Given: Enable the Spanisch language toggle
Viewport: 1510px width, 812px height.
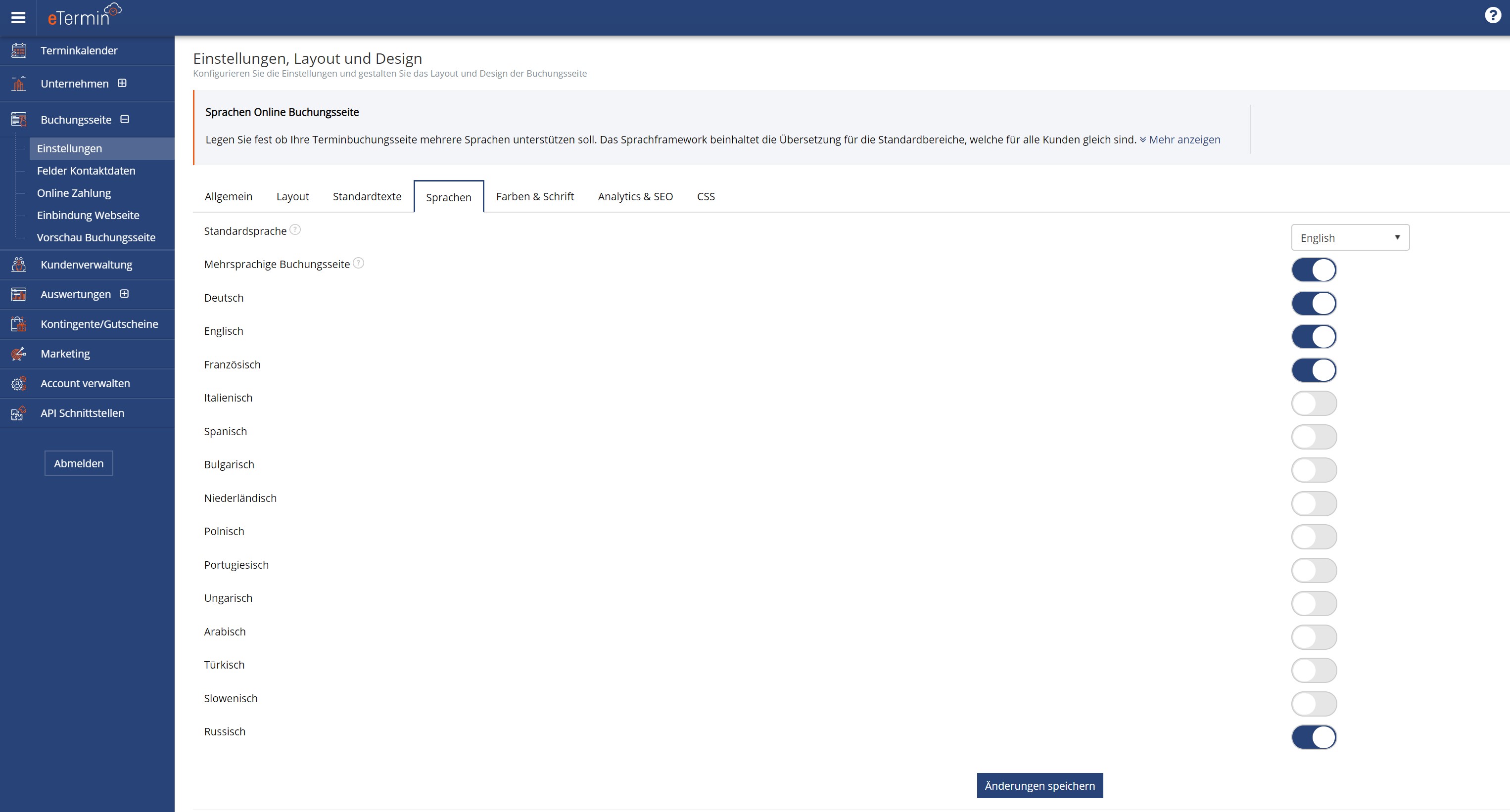Looking at the screenshot, I should 1314,437.
